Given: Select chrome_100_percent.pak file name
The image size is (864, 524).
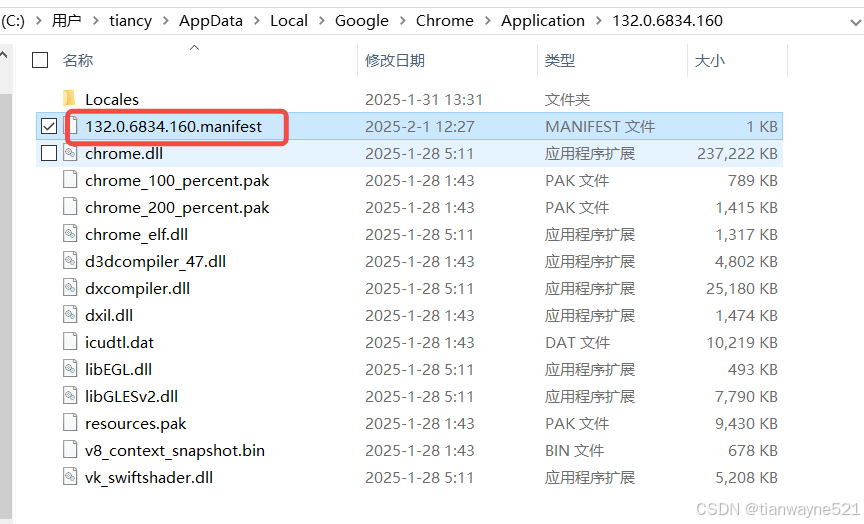Looking at the screenshot, I should (177, 180).
